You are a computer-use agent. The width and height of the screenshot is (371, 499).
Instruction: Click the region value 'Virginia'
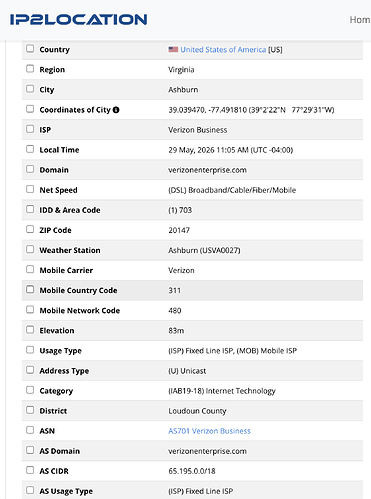click(x=181, y=70)
